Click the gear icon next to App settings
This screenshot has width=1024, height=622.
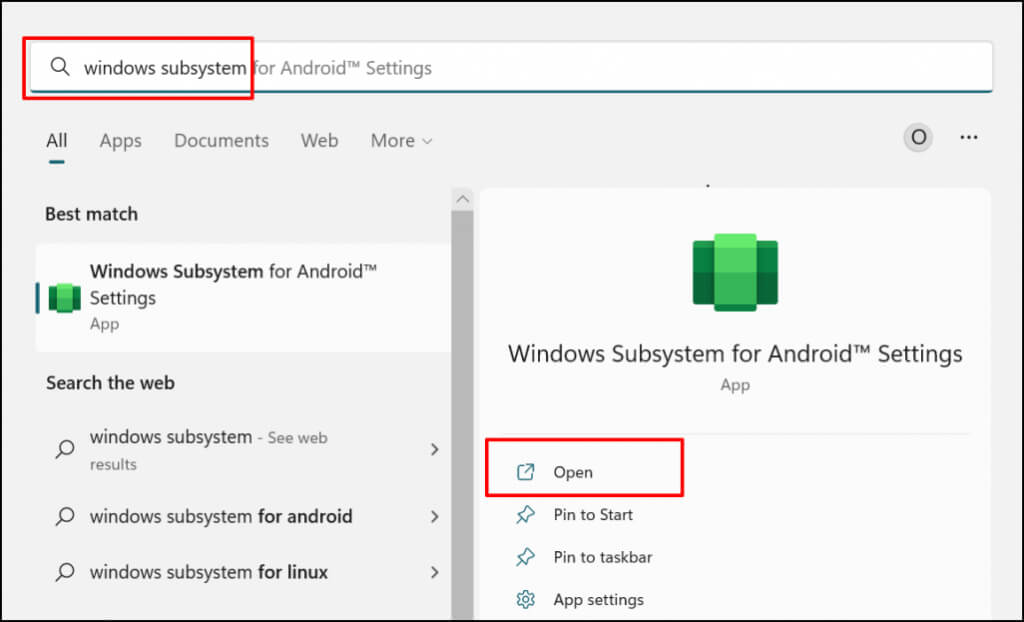[526, 600]
